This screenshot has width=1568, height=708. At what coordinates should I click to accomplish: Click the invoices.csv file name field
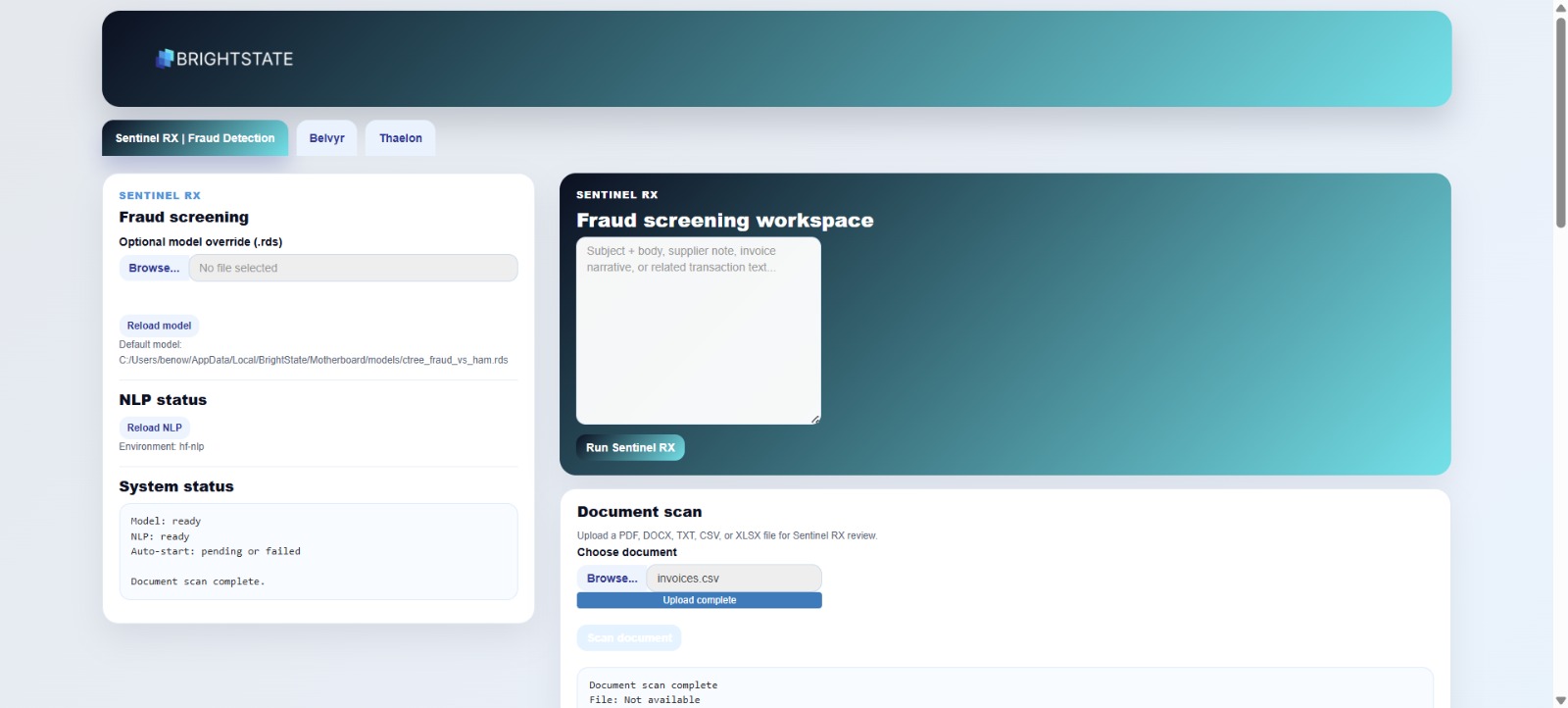[734, 579]
